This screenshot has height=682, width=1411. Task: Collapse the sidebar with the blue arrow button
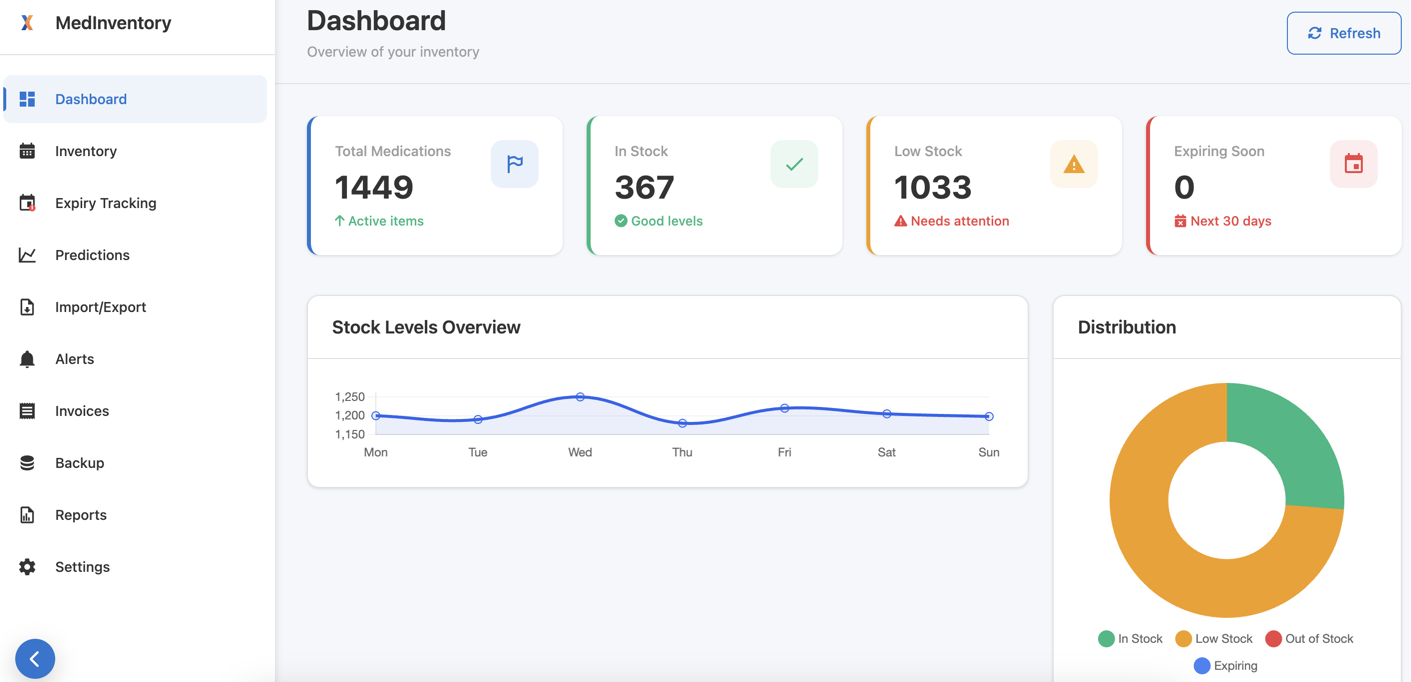[35, 659]
